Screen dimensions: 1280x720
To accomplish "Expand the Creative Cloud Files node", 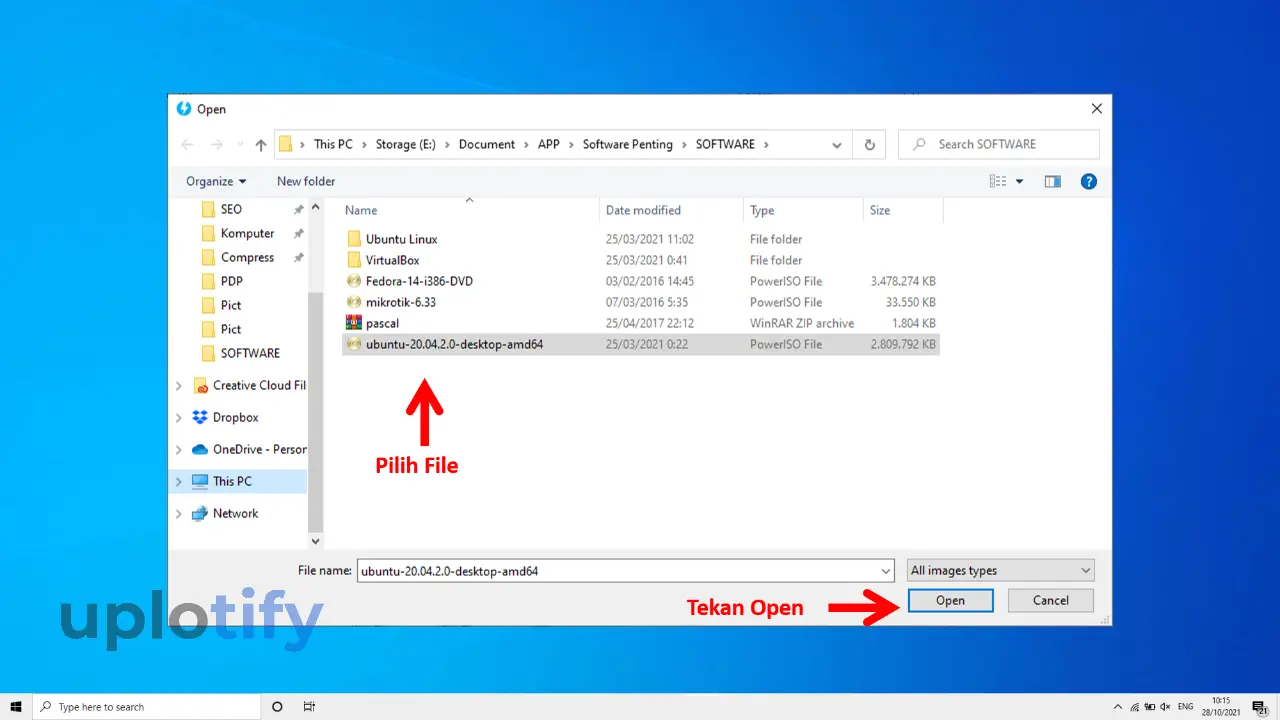I will pyautogui.click(x=179, y=385).
